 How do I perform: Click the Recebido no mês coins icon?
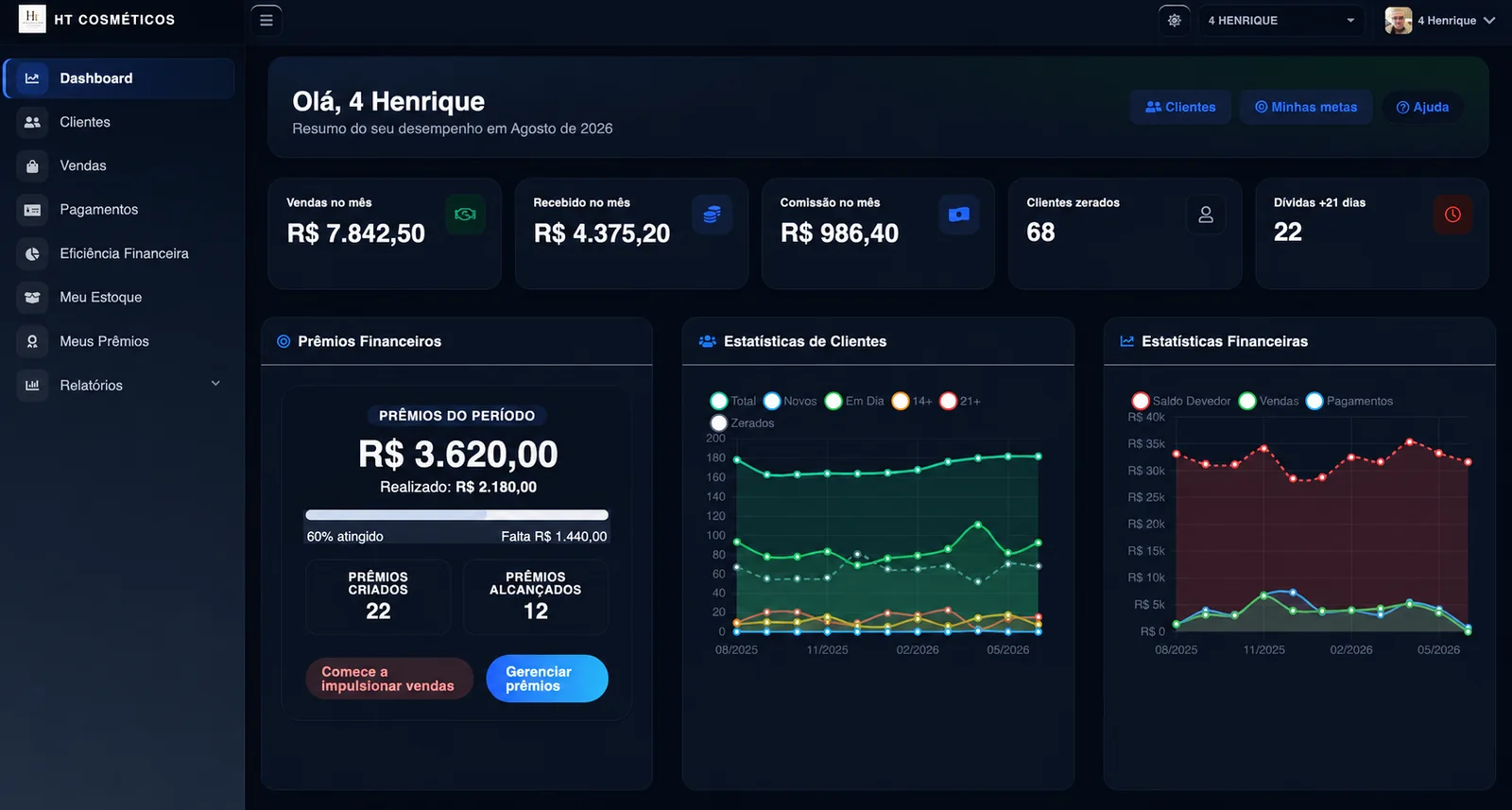click(712, 215)
